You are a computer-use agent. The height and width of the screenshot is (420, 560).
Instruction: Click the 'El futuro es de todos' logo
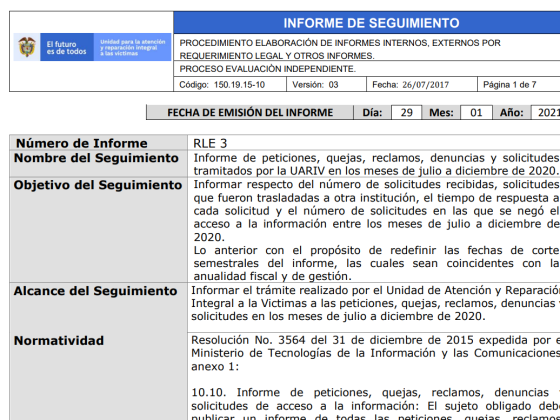coord(67,47)
